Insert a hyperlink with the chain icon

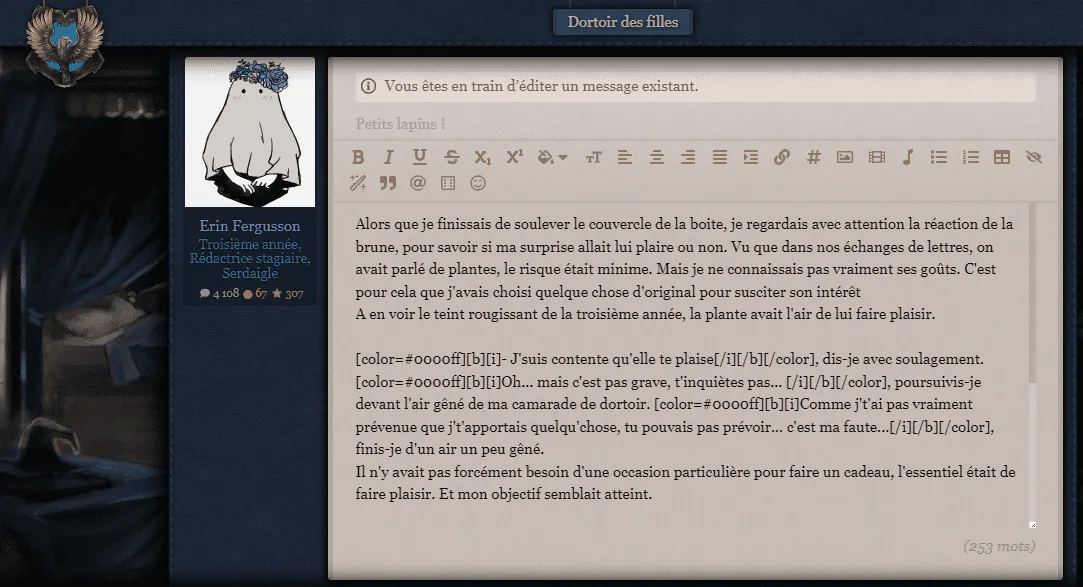pyautogui.click(x=782, y=157)
